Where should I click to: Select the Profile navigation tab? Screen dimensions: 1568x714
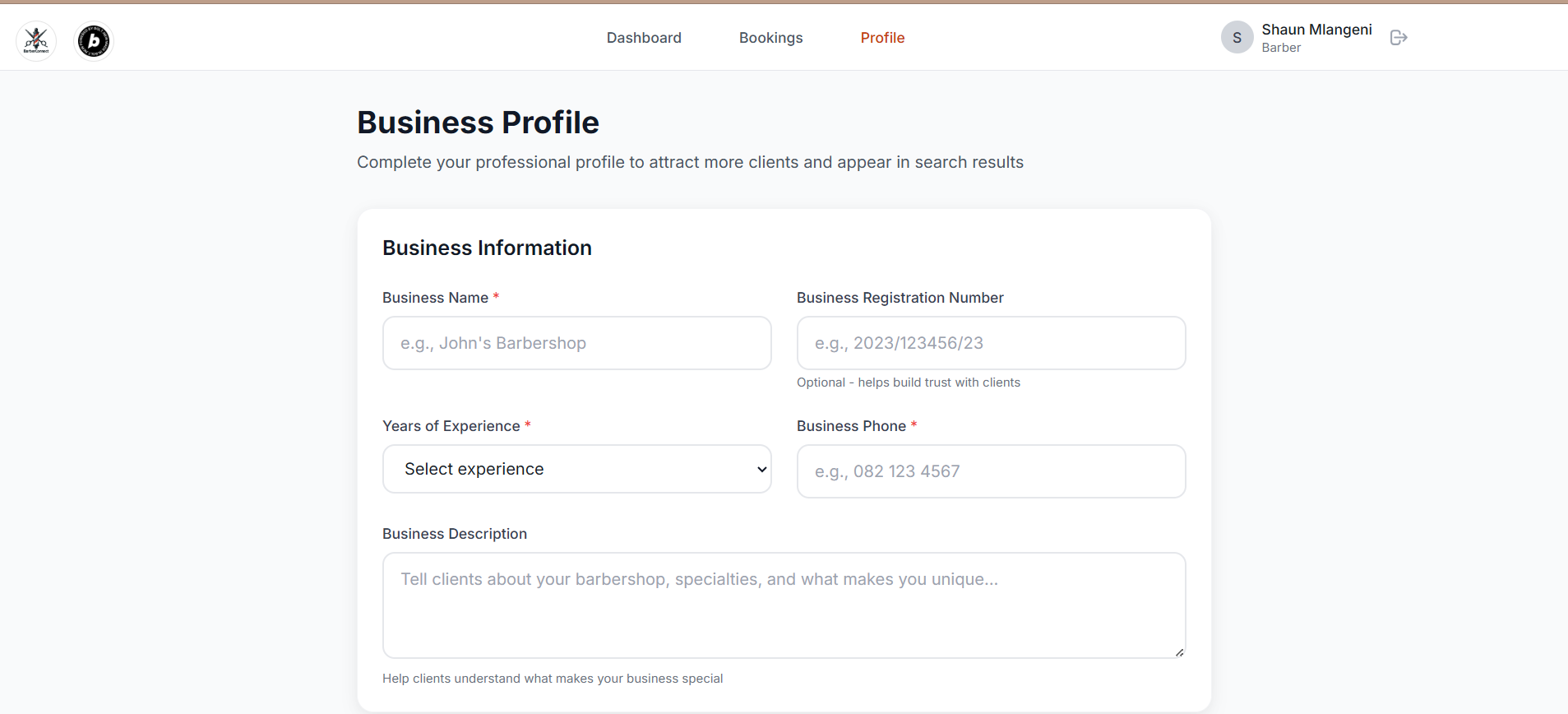tap(882, 38)
